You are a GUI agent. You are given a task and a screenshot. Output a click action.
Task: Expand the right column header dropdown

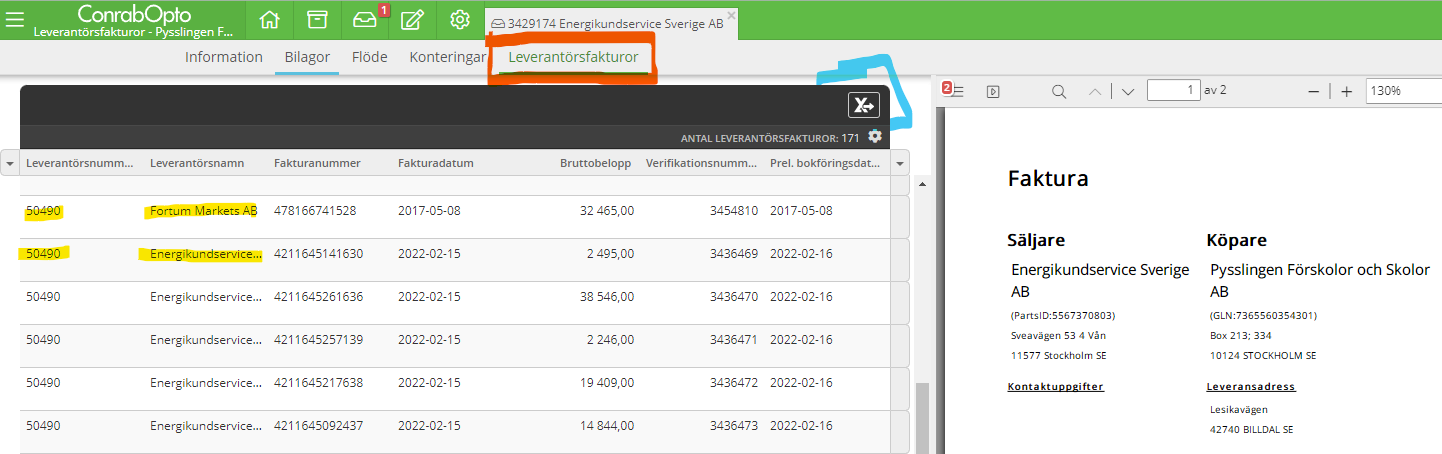900,163
